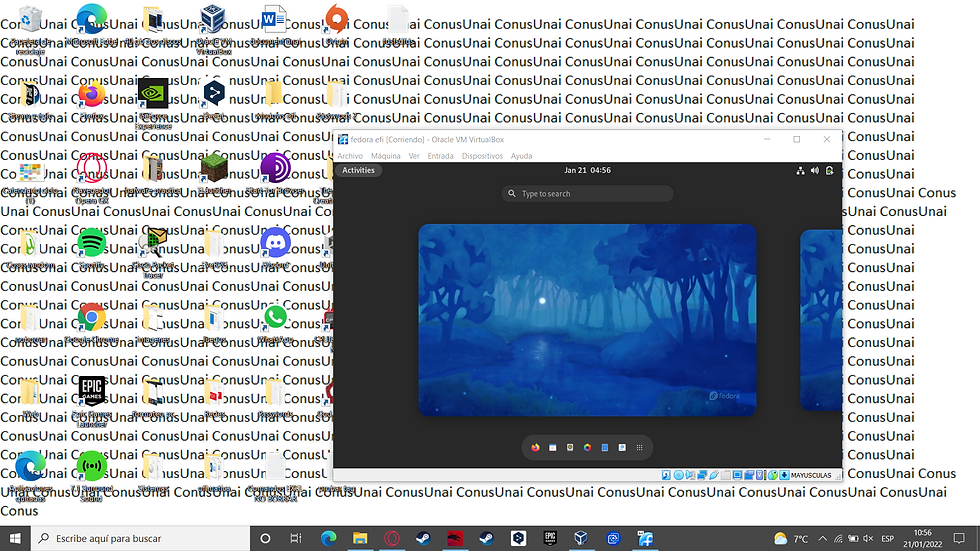
Task: Open Rhythmbox speaker icon in GNOME dash
Action: coord(570,447)
